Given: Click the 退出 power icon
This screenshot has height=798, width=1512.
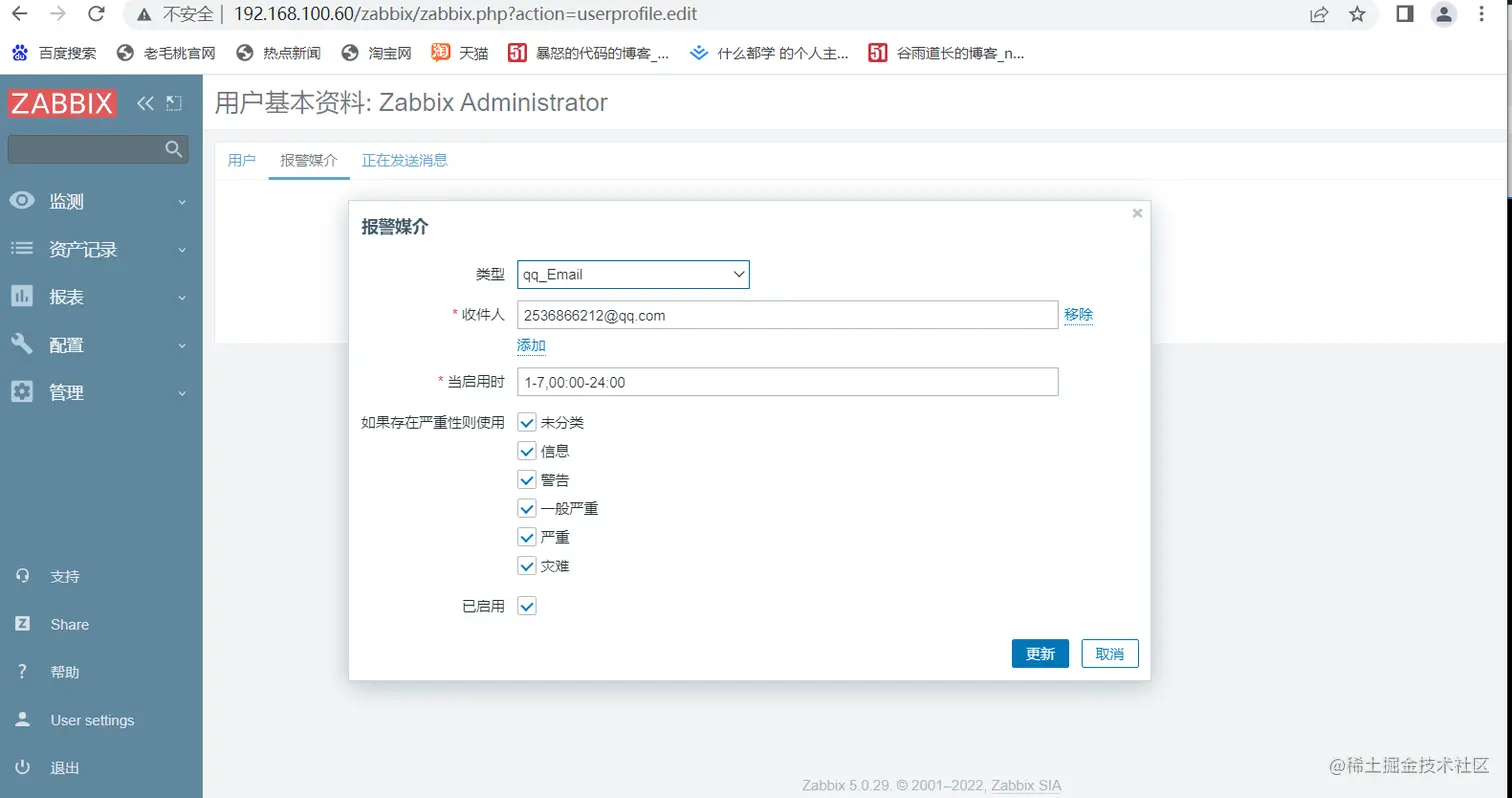Looking at the screenshot, I should click(x=22, y=768).
